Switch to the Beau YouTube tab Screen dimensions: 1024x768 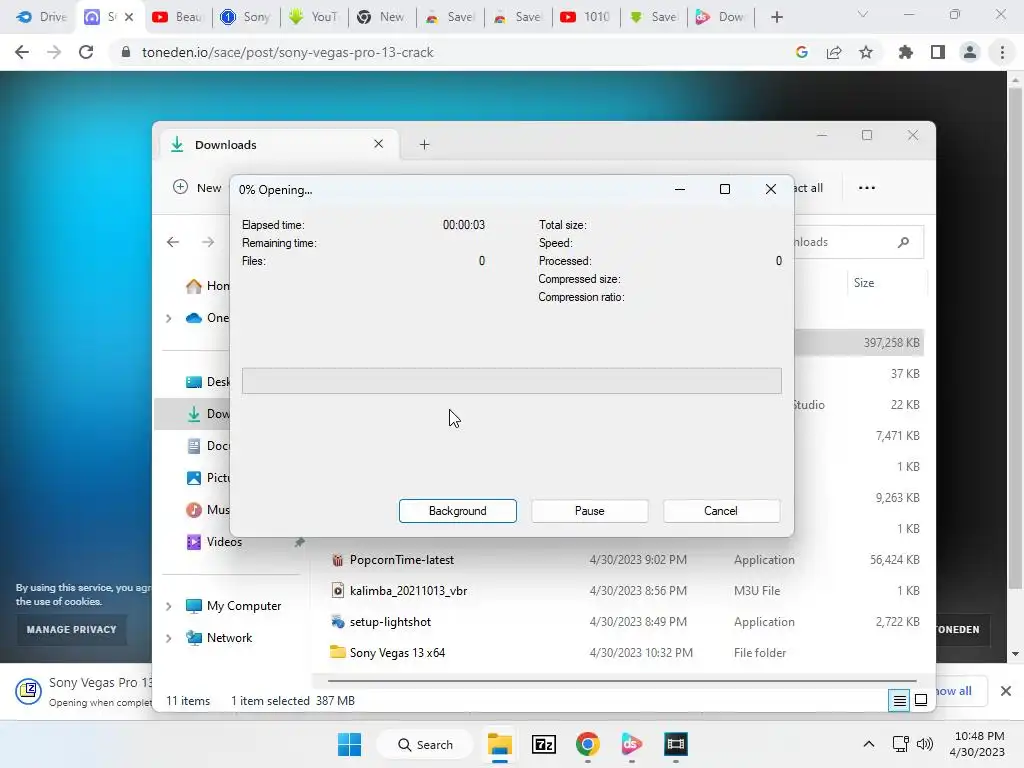pyautogui.click(x=178, y=17)
